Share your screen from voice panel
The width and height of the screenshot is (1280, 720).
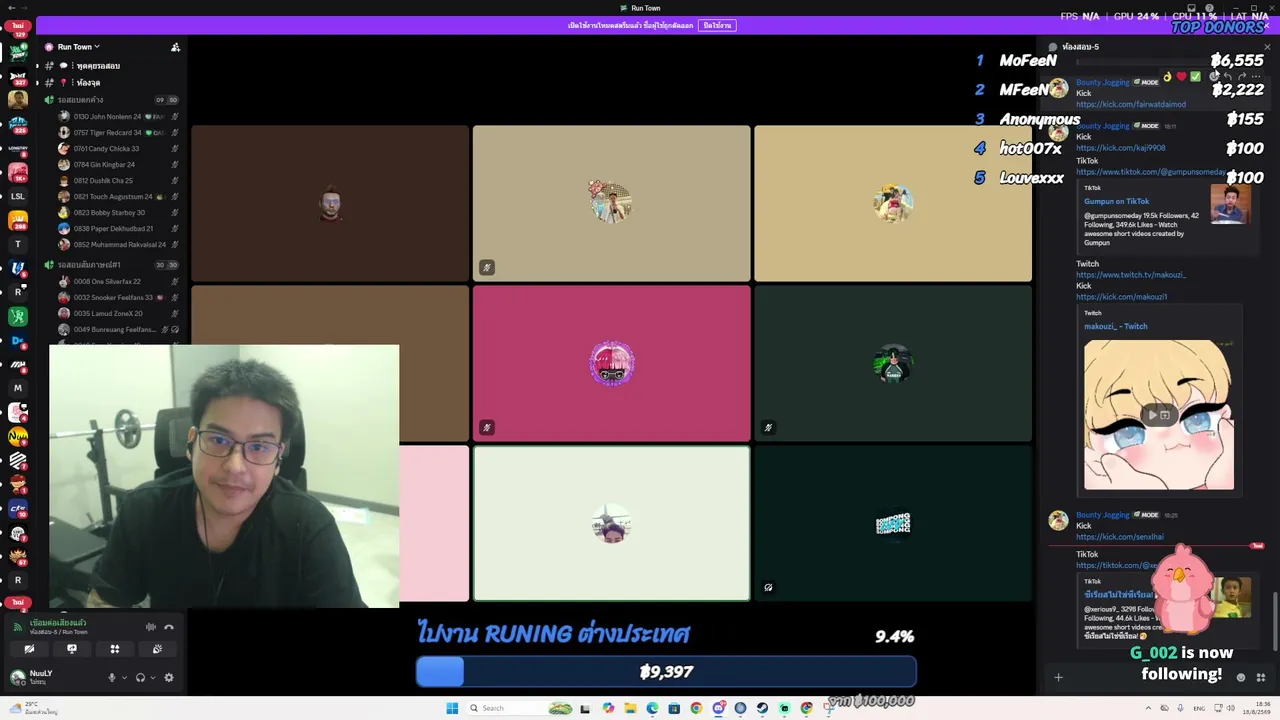click(72, 649)
